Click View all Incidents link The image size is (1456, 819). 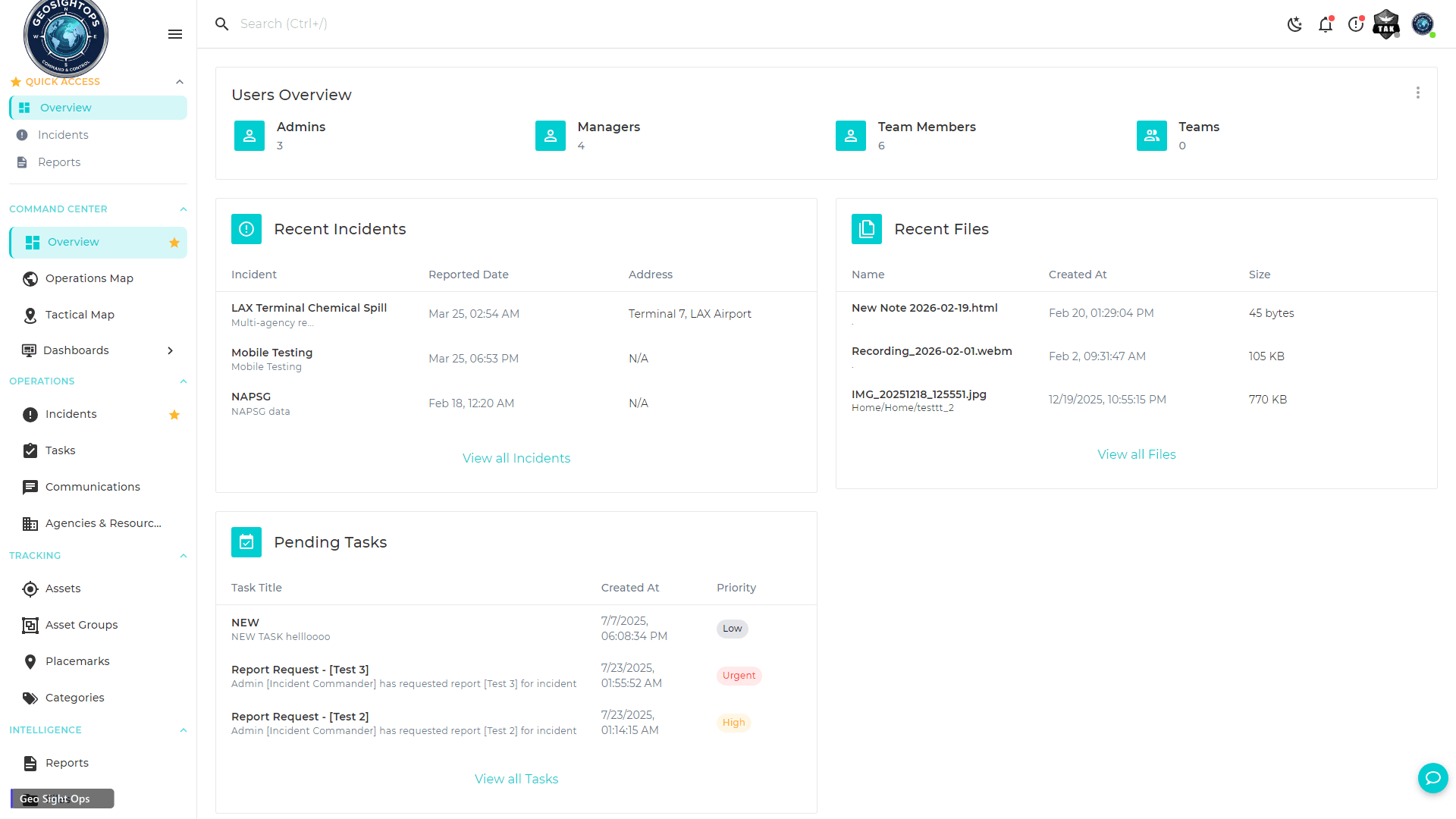[x=516, y=458]
